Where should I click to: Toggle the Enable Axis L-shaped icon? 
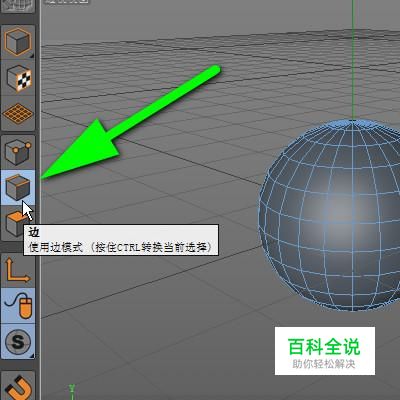(18, 270)
